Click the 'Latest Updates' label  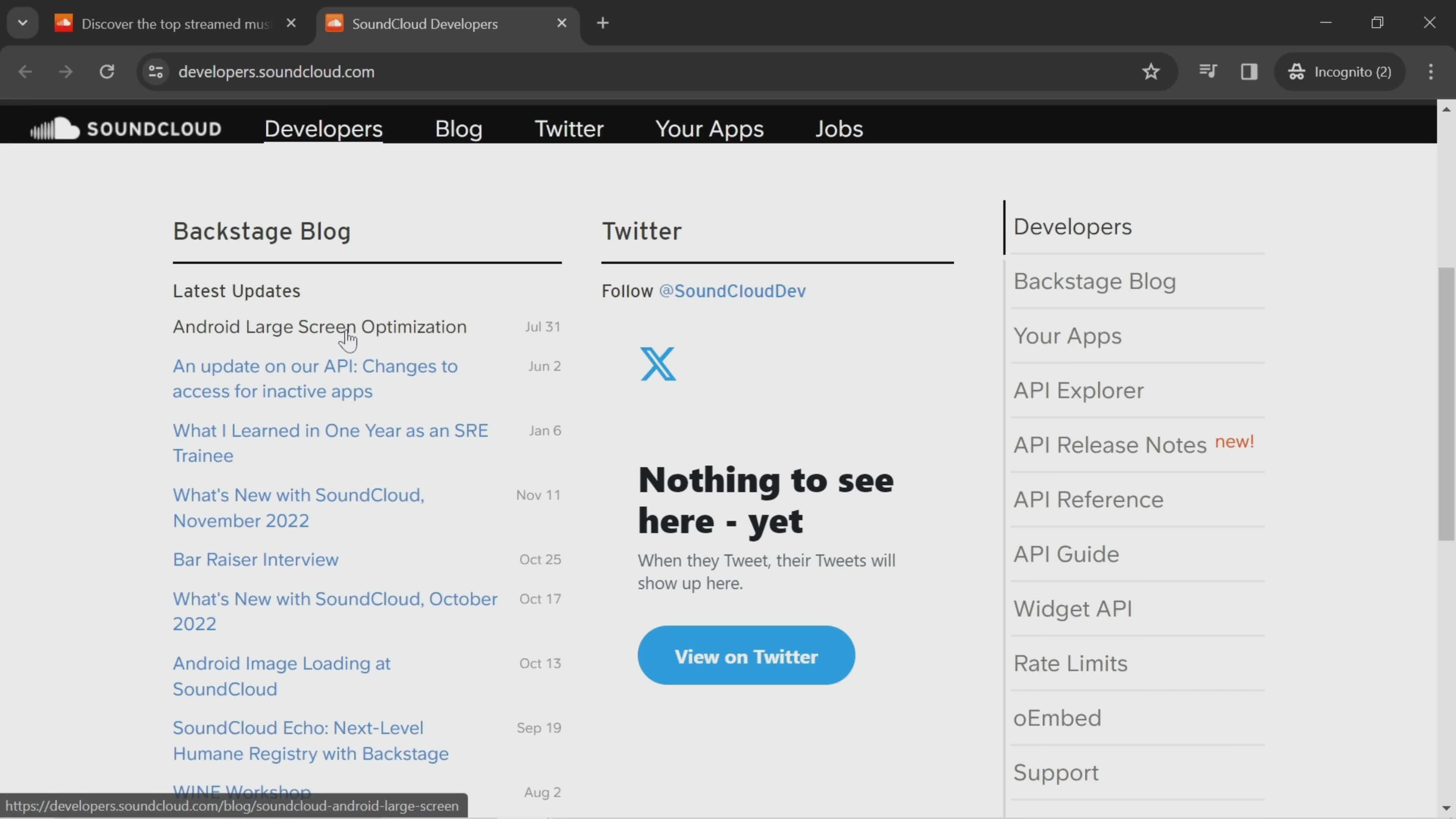coord(236,291)
